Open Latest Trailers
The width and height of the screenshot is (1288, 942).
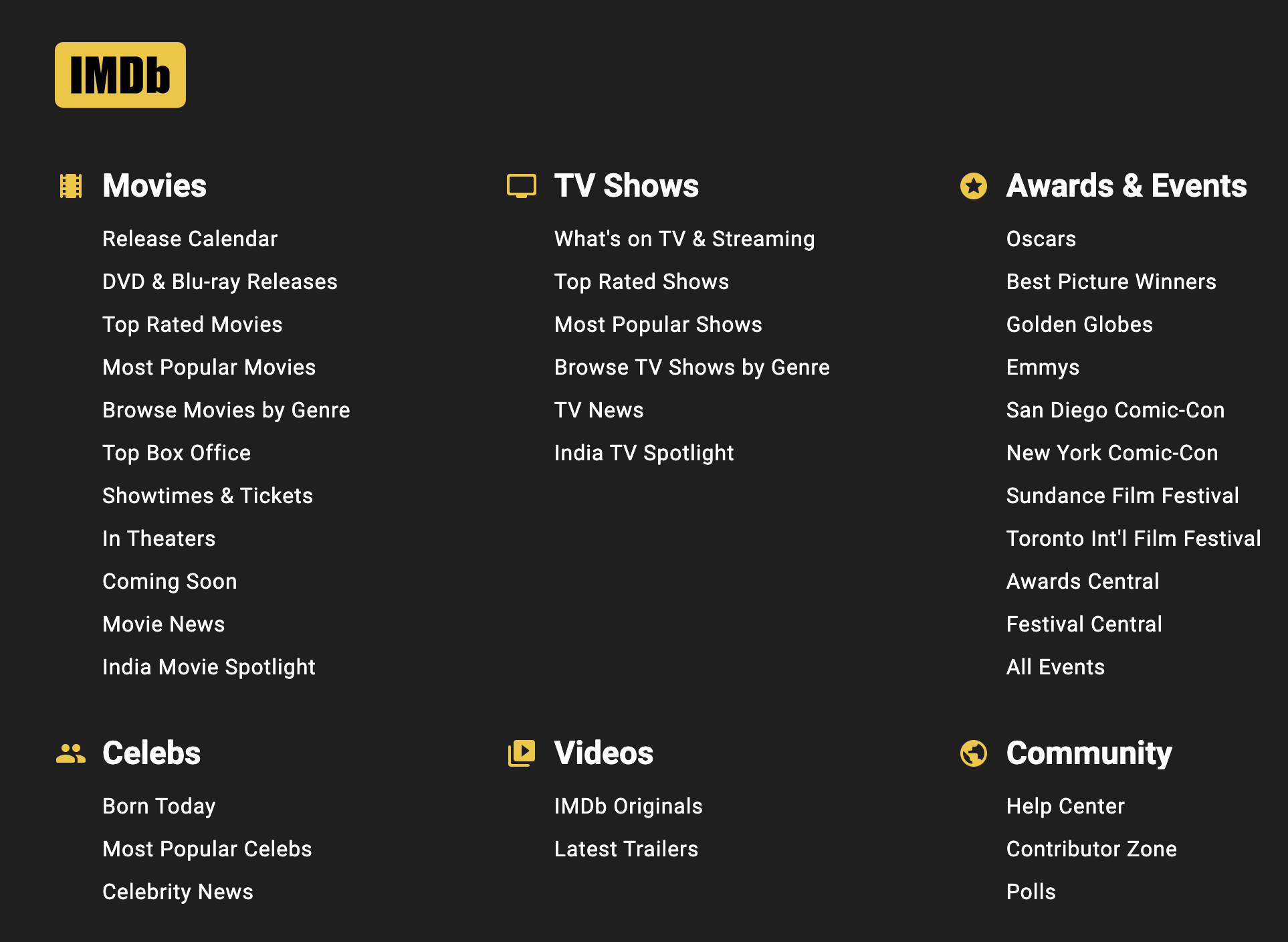[626, 849]
